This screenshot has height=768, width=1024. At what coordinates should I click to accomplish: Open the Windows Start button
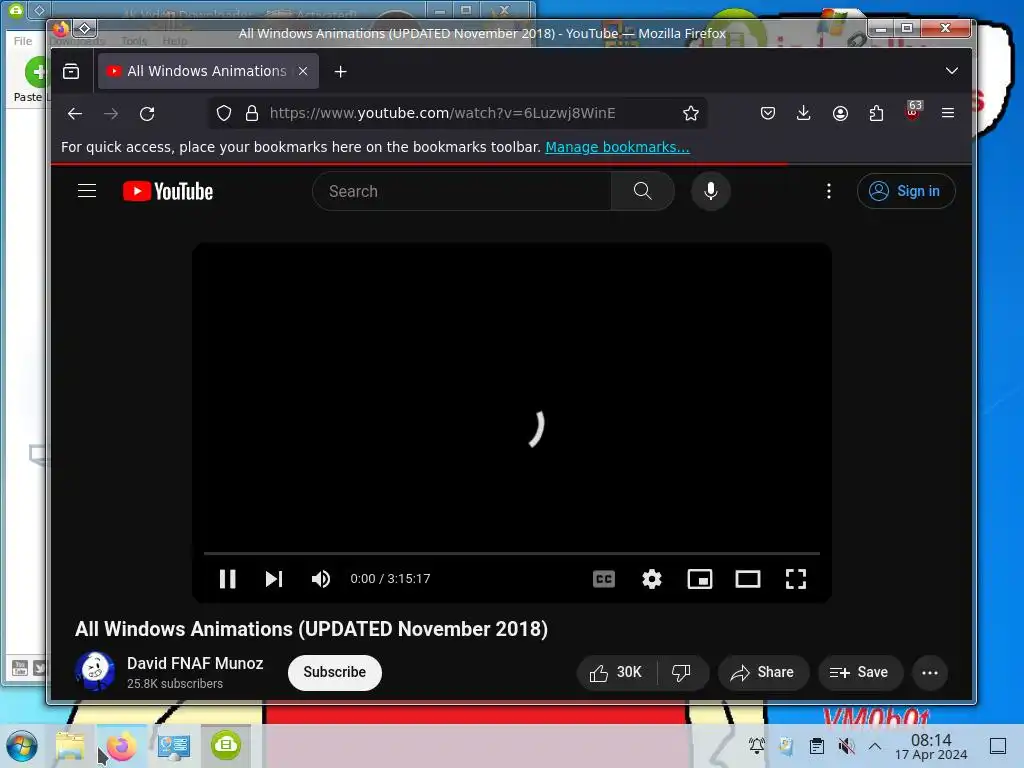coord(22,746)
